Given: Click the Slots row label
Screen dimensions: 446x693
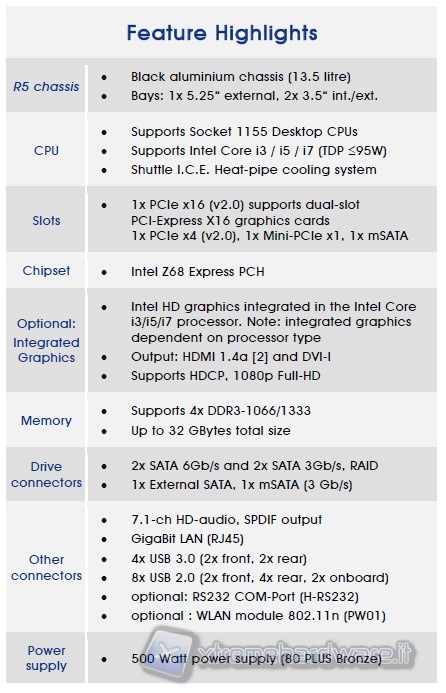Looking at the screenshot, I should pos(46,221).
